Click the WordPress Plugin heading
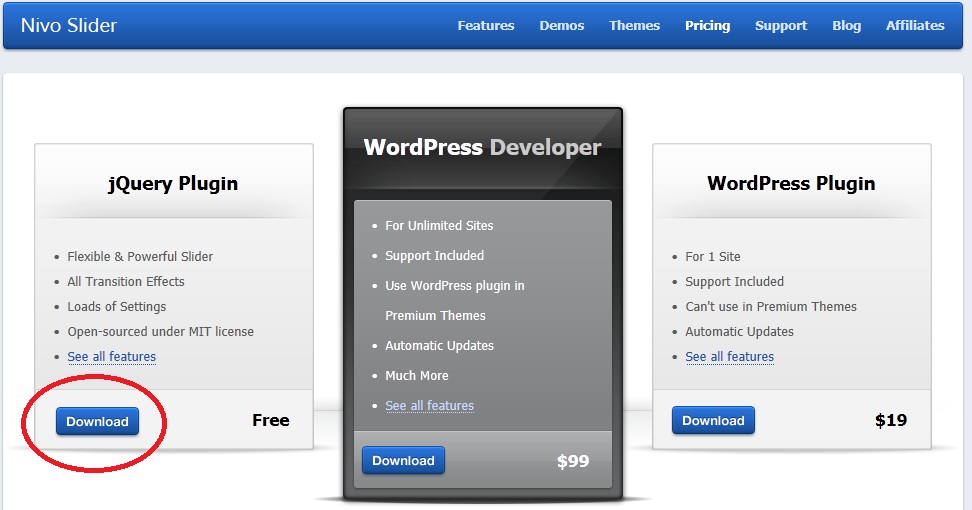Screen dimensions: 972x510 (x=791, y=184)
